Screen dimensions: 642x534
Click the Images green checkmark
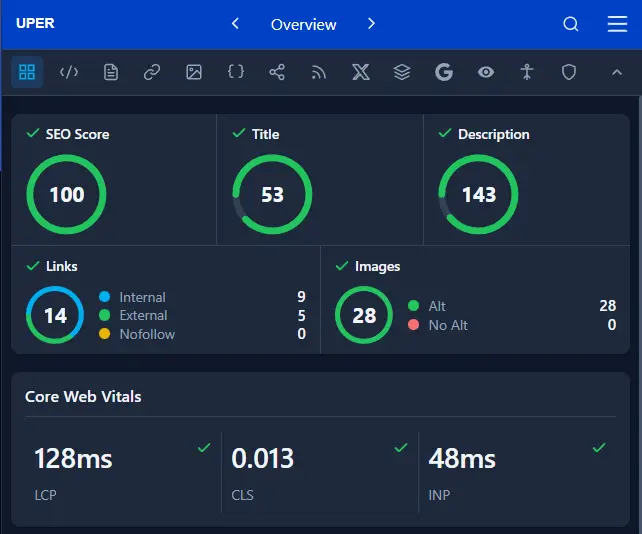tap(341, 266)
